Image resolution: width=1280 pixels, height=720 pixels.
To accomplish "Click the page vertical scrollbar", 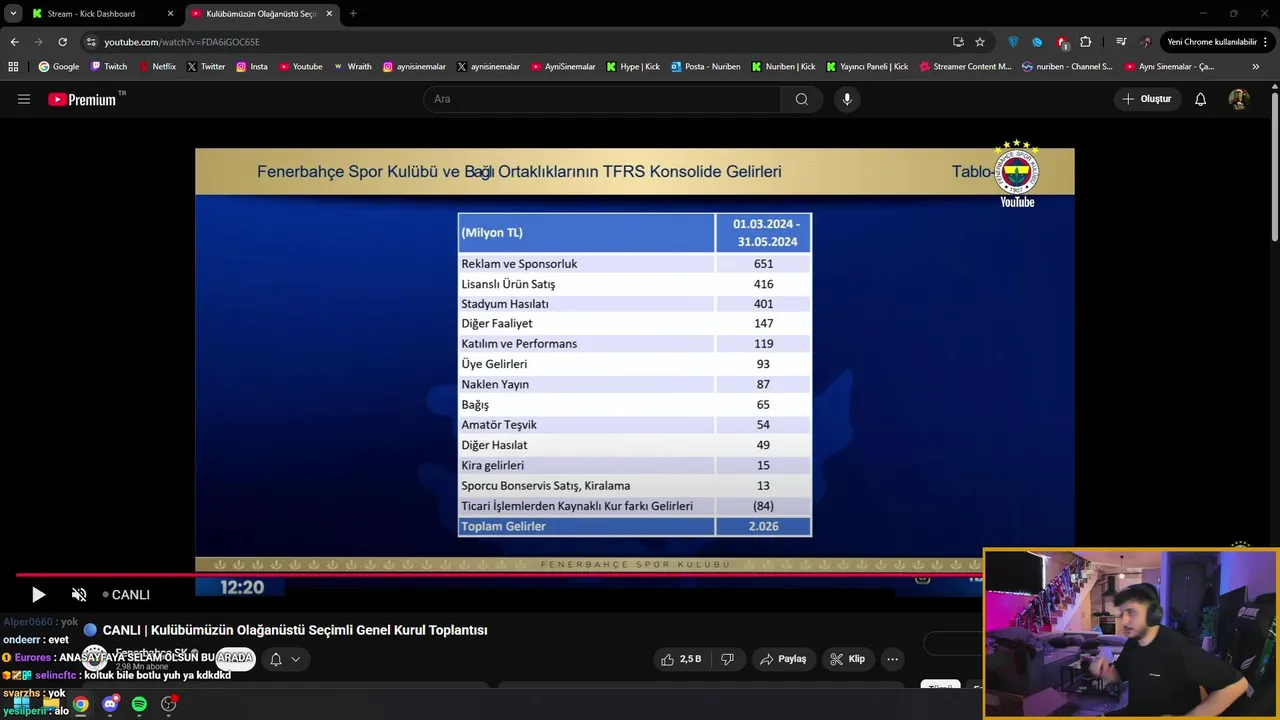I will tap(1275, 165).
